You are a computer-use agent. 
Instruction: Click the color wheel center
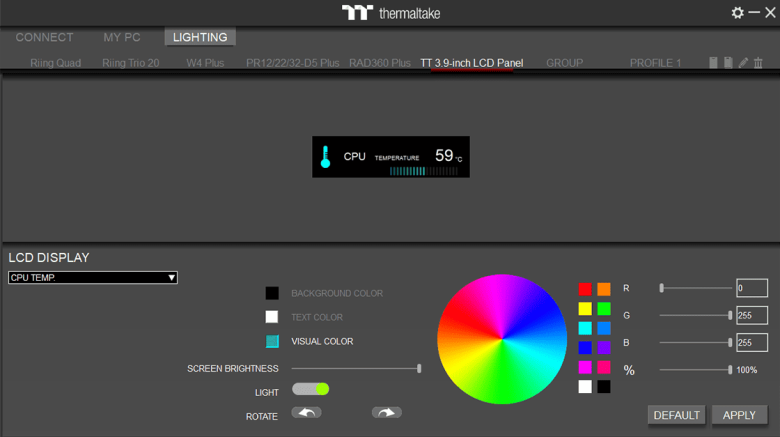[502, 339]
